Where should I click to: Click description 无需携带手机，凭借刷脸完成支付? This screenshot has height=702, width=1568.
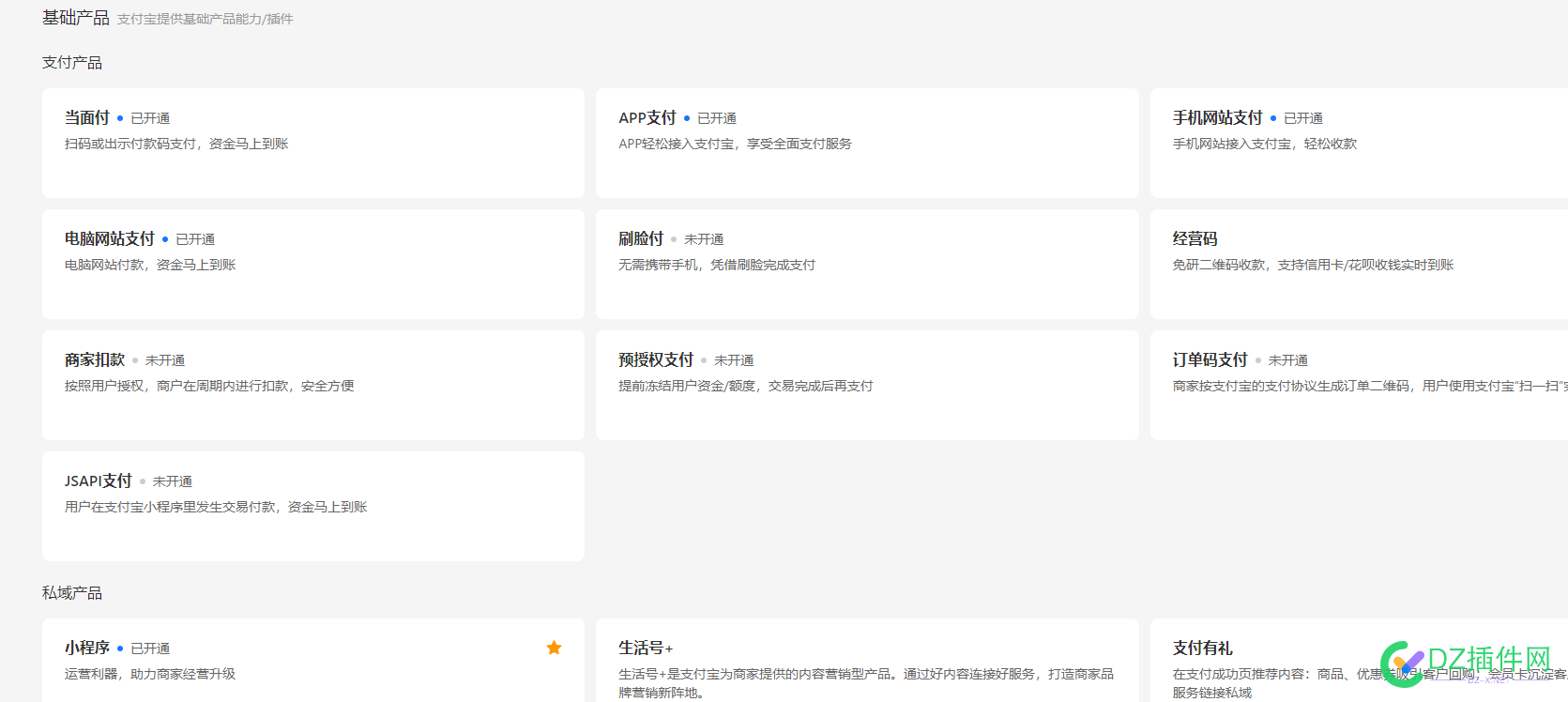pyautogui.click(x=717, y=265)
